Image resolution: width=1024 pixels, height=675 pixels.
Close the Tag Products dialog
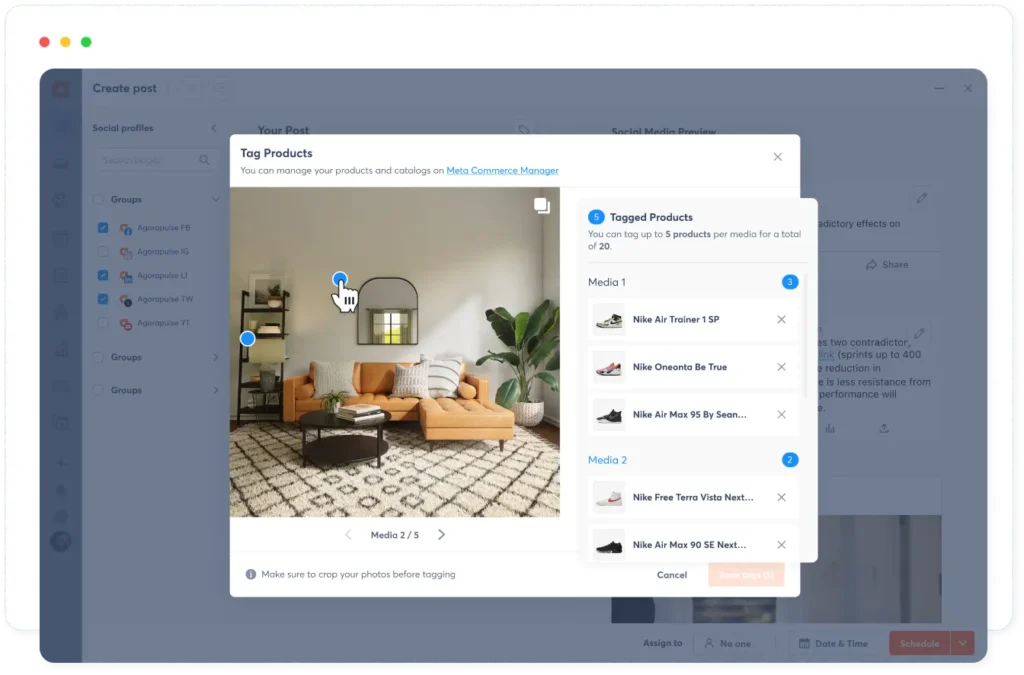point(777,157)
